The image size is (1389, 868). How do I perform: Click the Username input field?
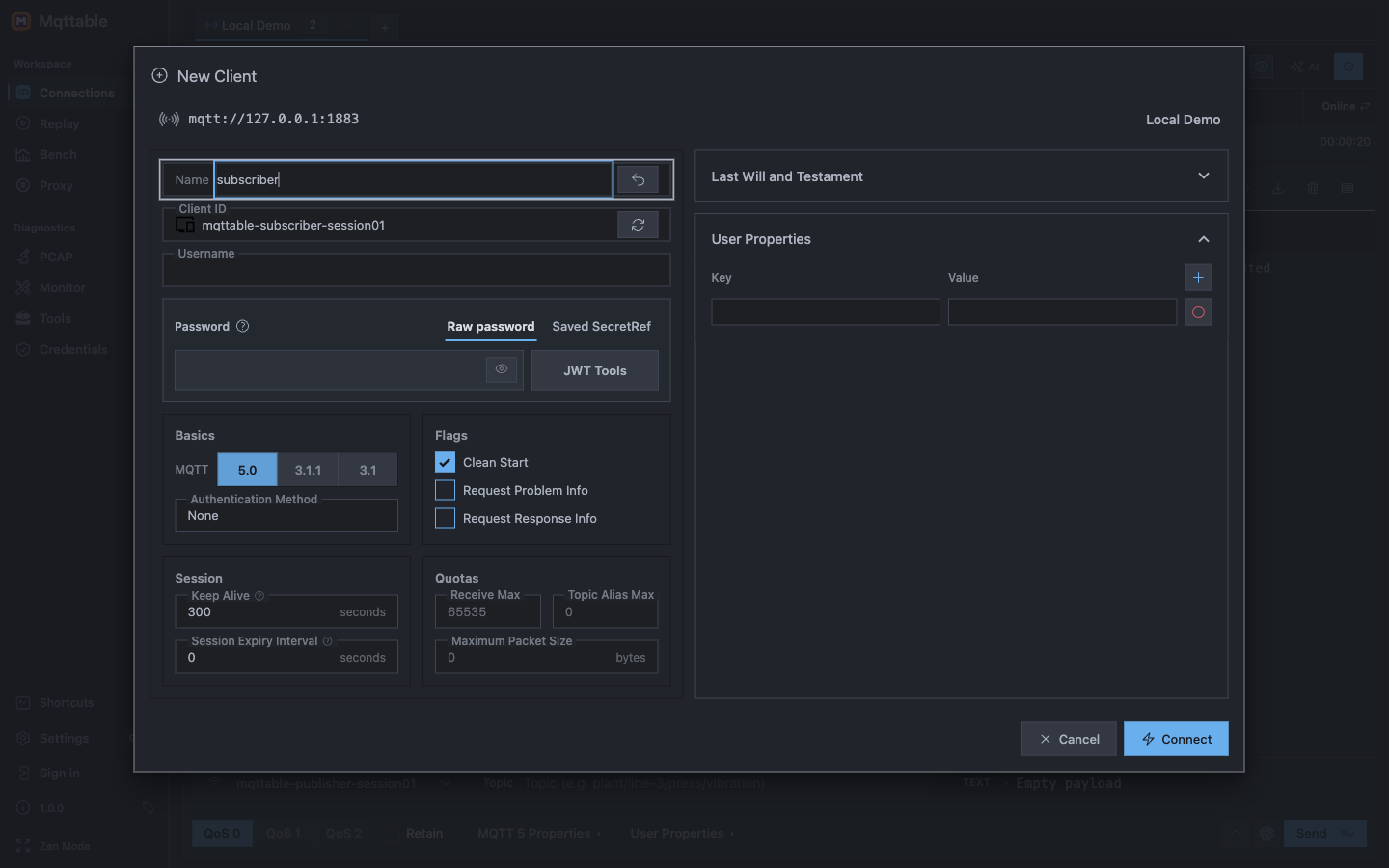coord(417,269)
